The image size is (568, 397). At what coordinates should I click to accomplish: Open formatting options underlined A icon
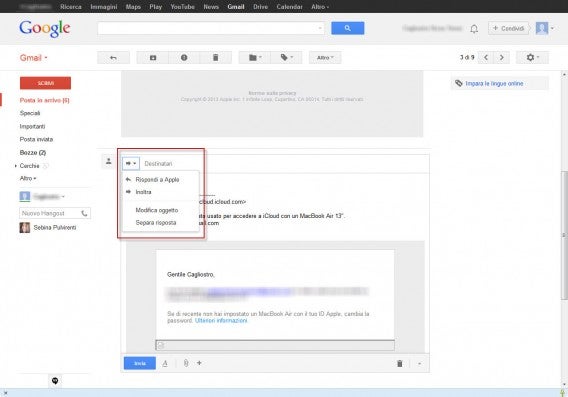click(x=165, y=363)
